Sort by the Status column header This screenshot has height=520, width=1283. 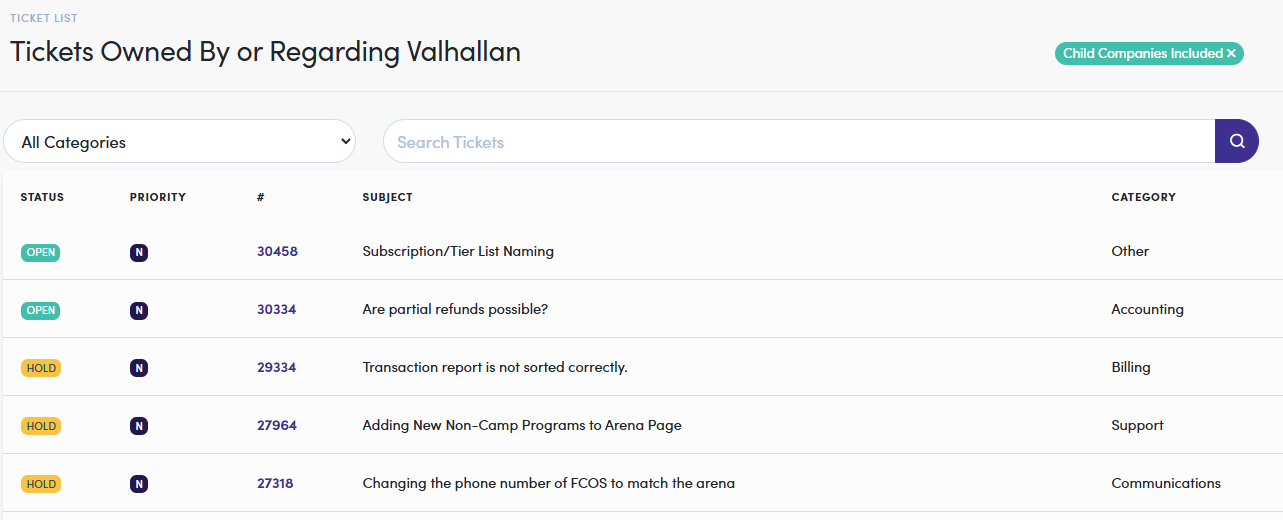[x=42, y=198]
